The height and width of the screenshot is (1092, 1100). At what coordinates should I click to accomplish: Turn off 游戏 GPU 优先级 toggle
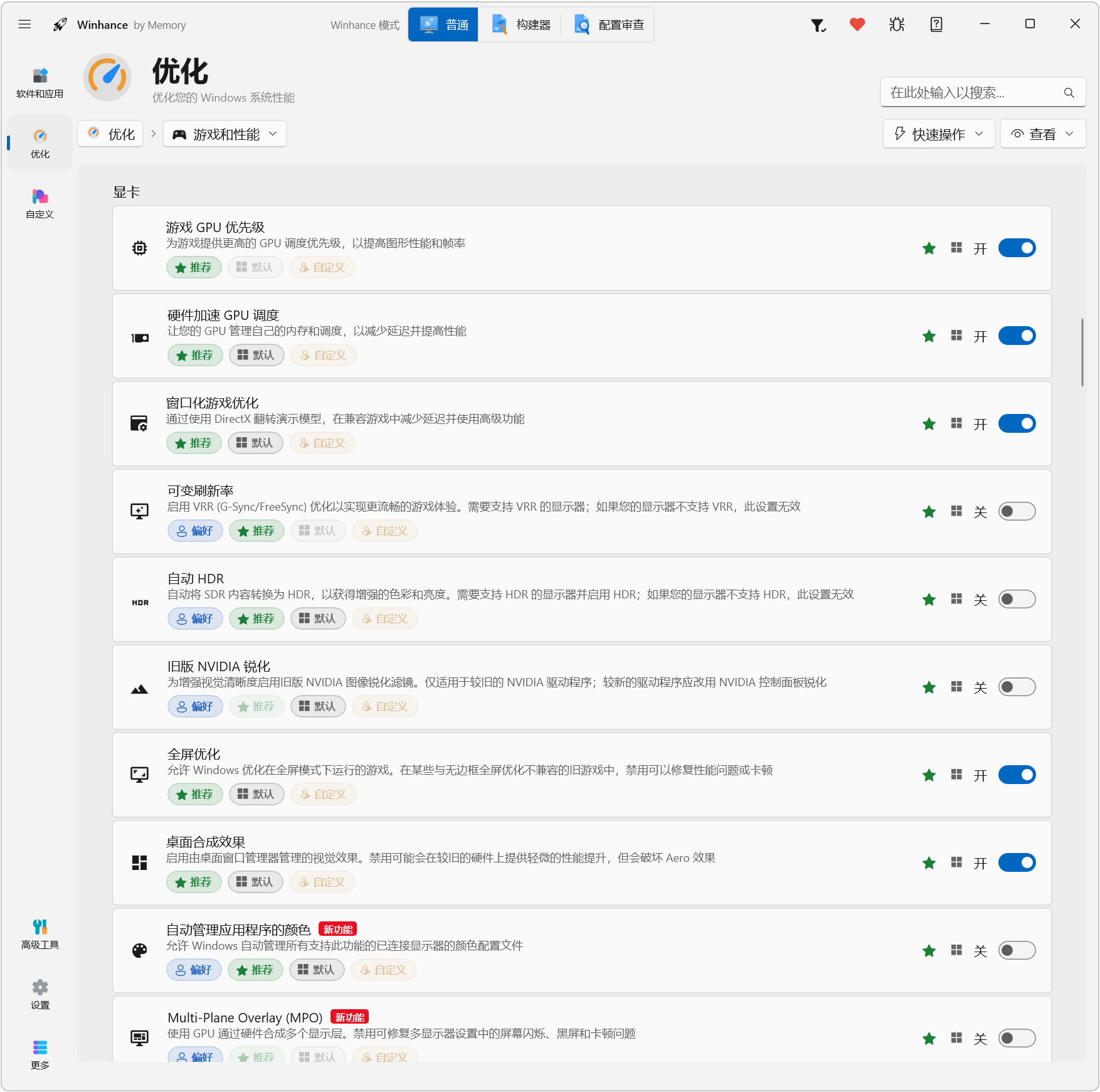pos(1017,248)
